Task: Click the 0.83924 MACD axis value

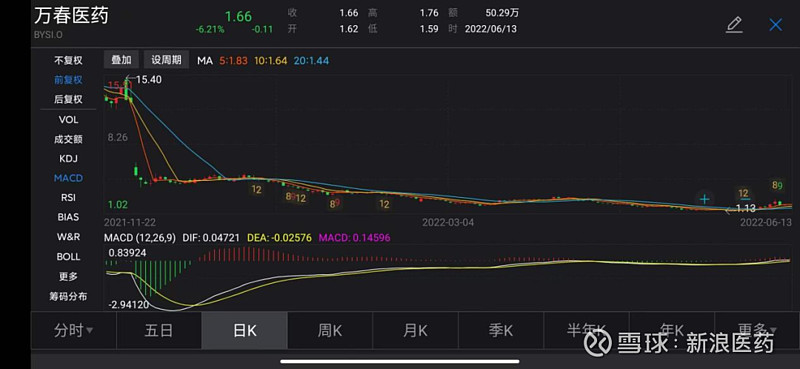Action: coord(127,253)
